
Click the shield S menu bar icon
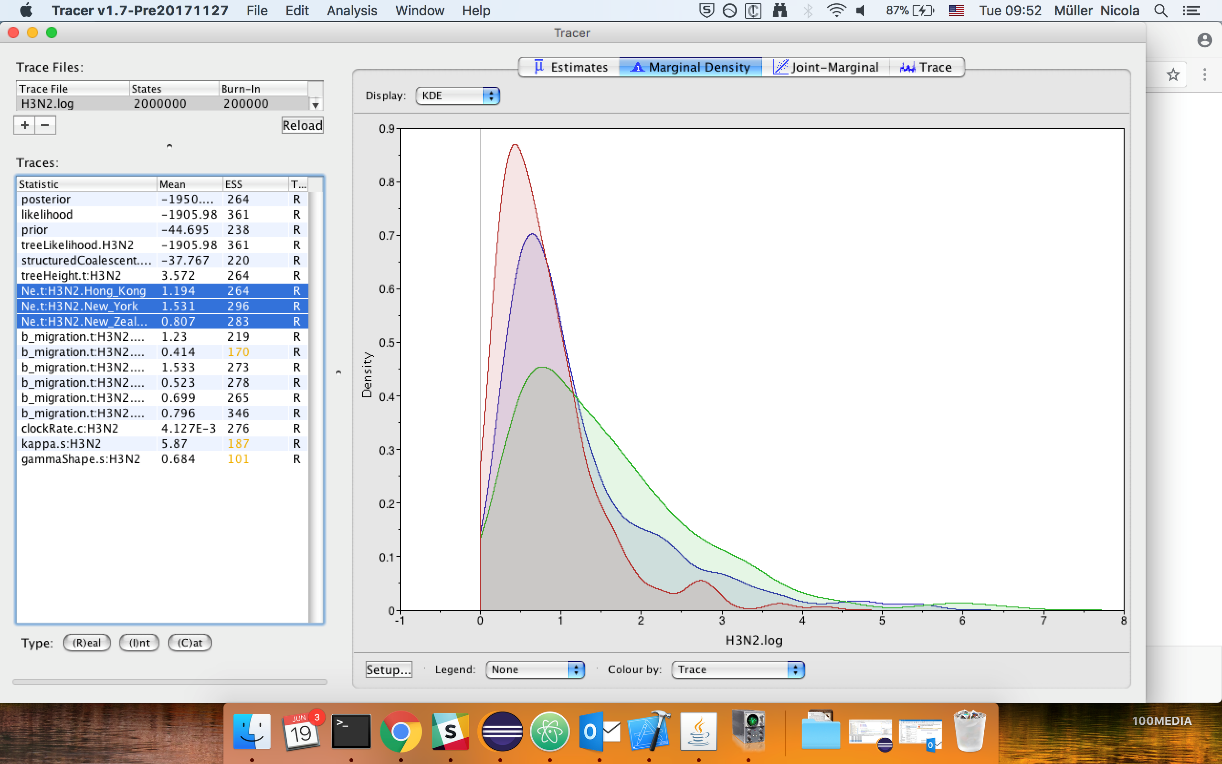click(707, 10)
